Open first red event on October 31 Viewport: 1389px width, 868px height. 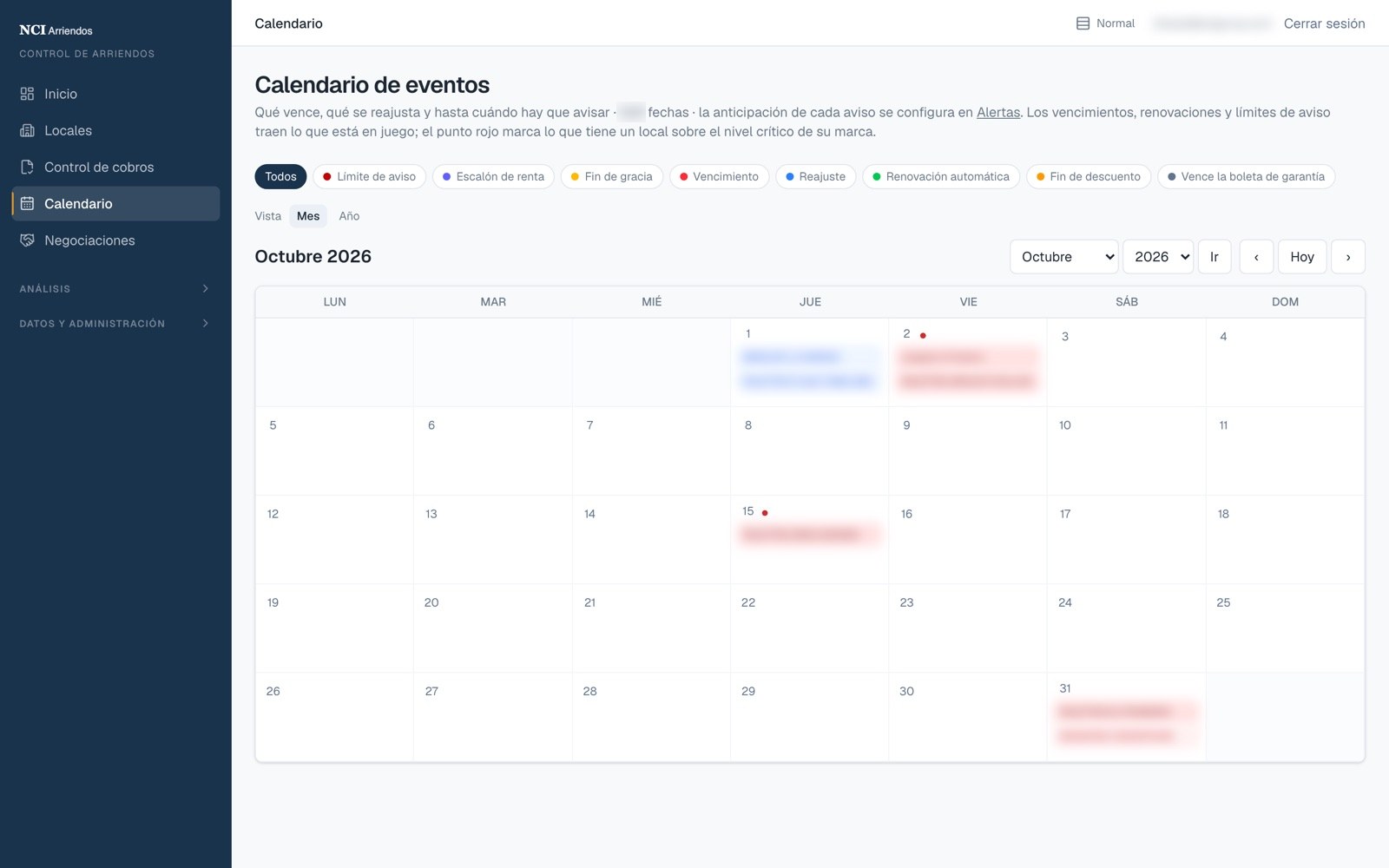click(x=1126, y=712)
